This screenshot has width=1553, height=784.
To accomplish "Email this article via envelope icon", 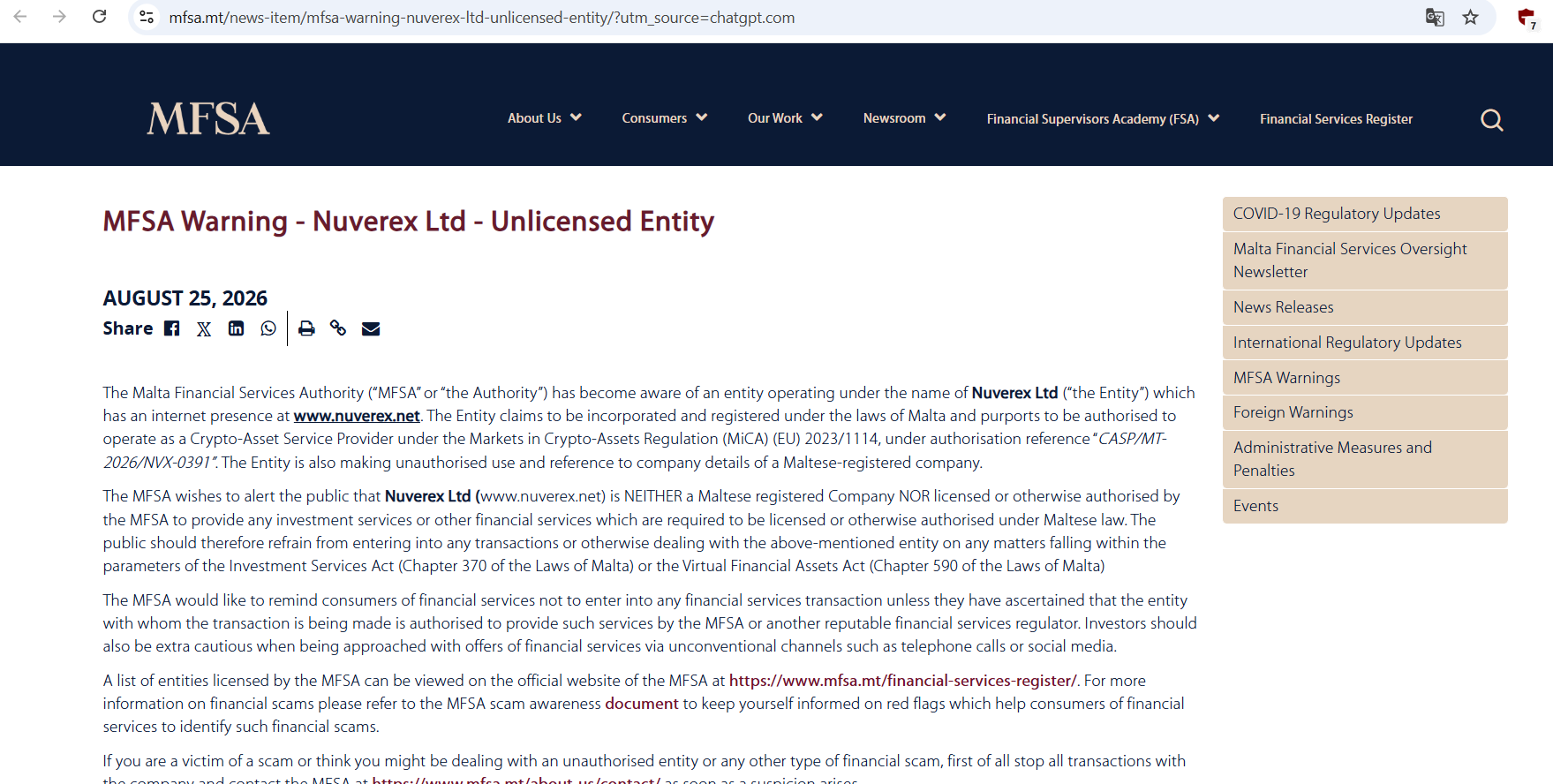I will [371, 328].
